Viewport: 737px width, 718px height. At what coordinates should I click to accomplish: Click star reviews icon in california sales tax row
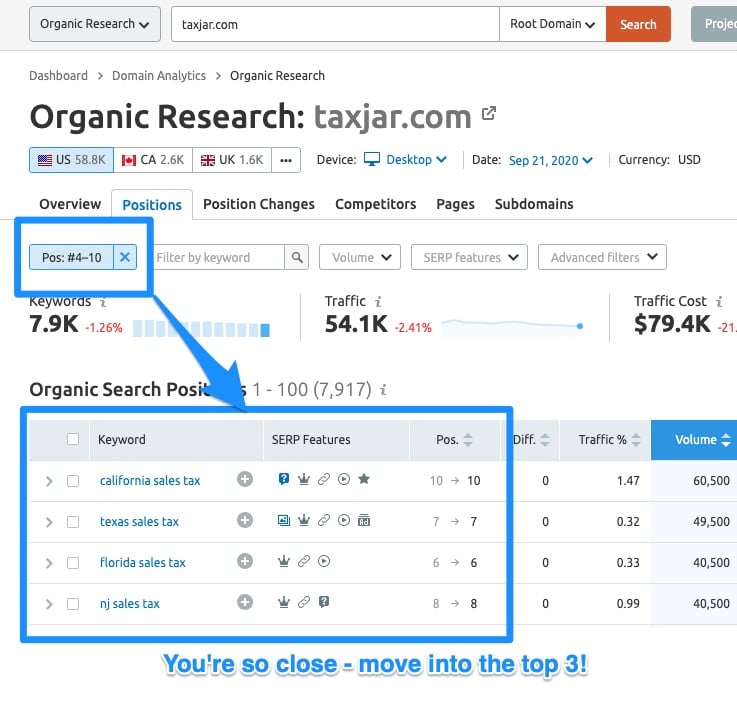(x=364, y=479)
